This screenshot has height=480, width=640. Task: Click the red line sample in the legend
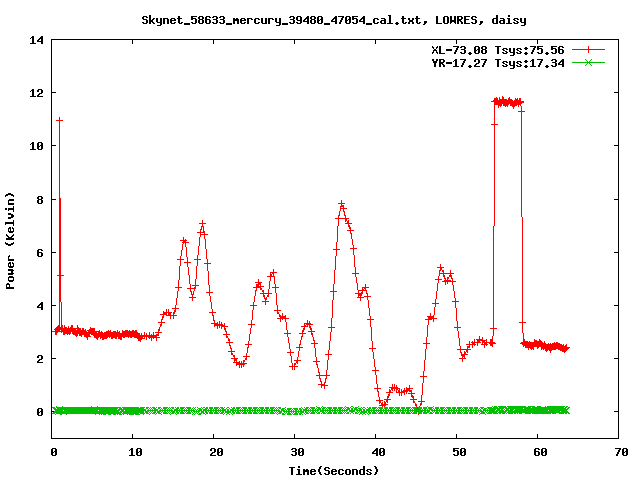point(588,50)
